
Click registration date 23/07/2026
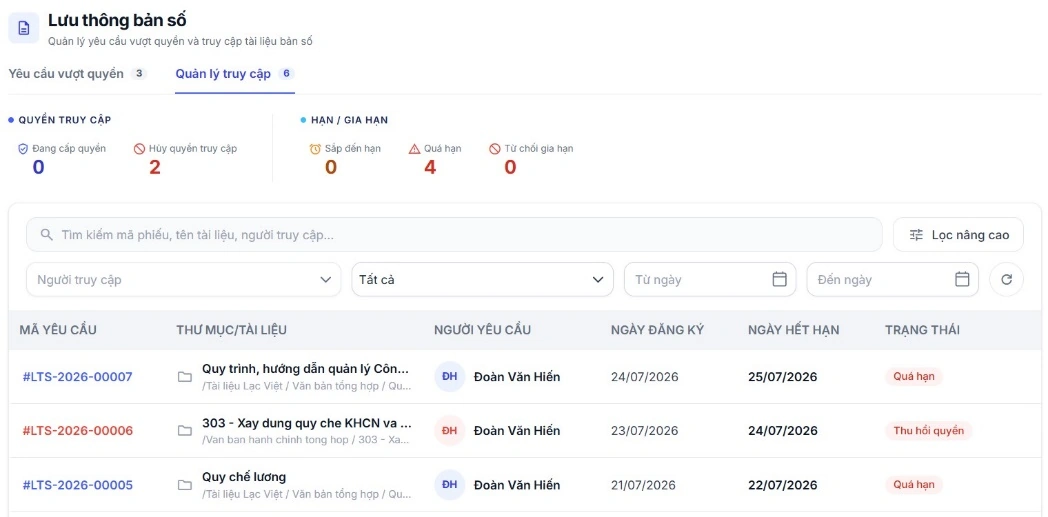[x=644, y=431]
